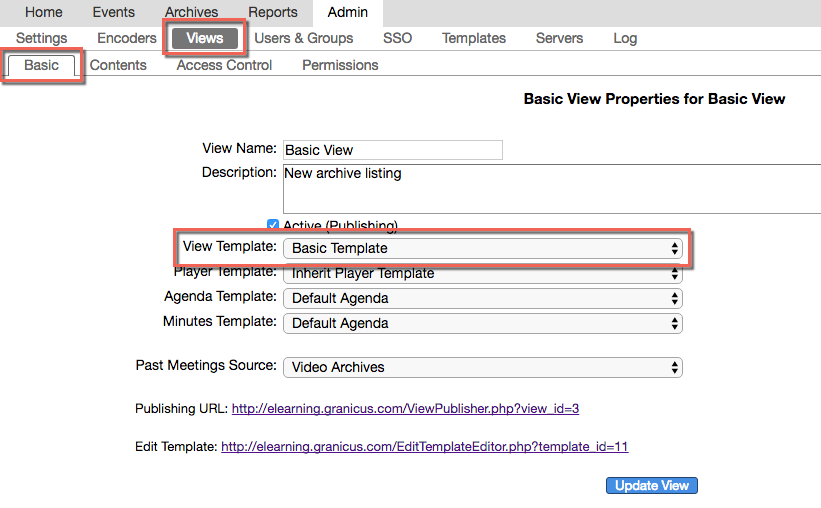
Task: Switch to the Contents sub-tab
Action: [x=118, y=65]
